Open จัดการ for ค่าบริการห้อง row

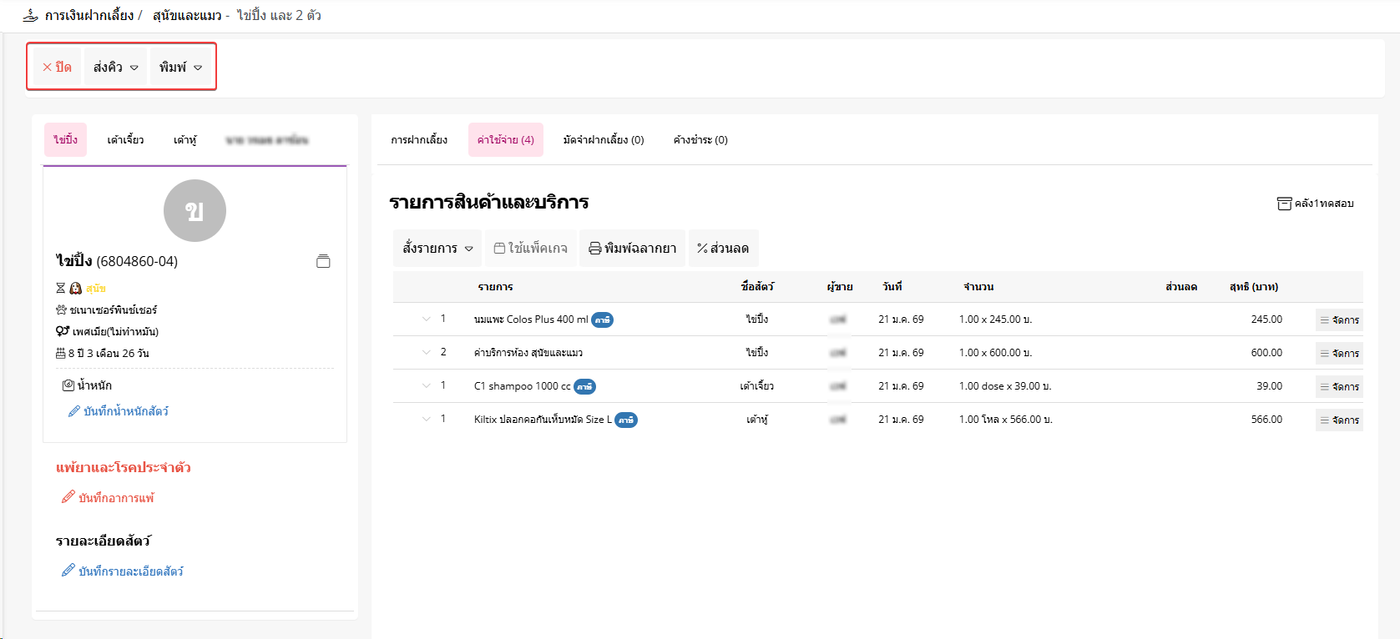point(1339,353)
